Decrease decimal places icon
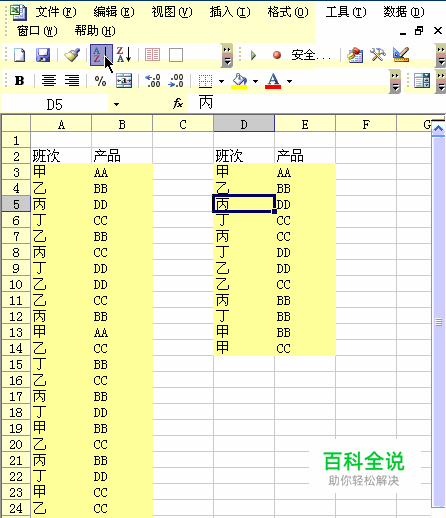Image resolution: width=446 pixels, height=518 pixels. click(176, 81)
